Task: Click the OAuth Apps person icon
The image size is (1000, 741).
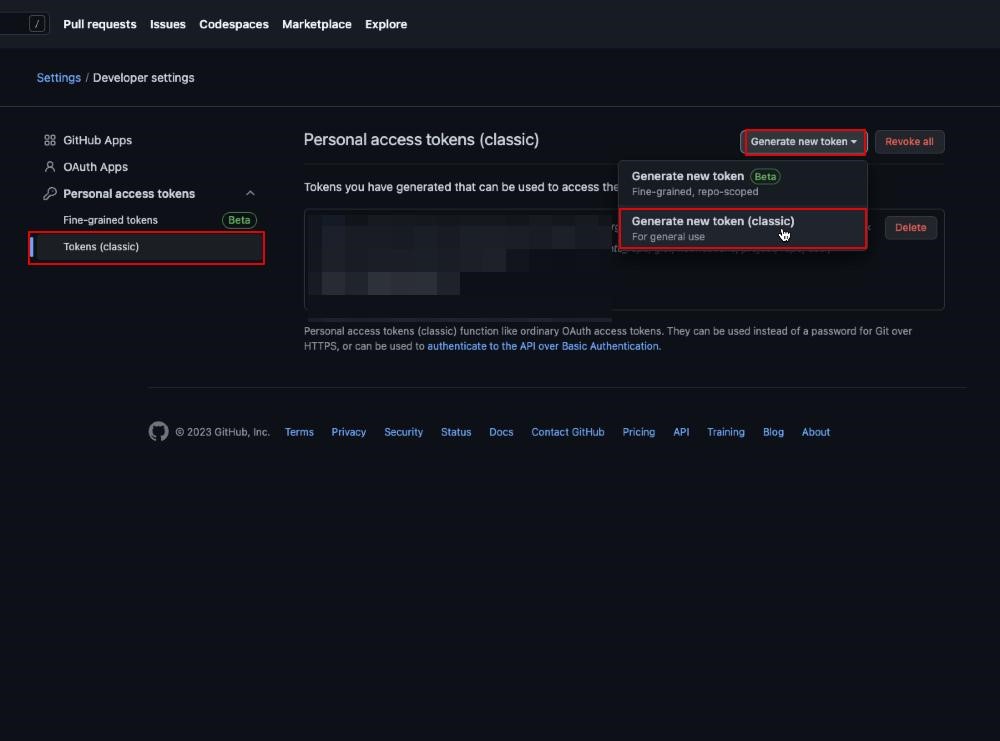Action: (50, 166)
